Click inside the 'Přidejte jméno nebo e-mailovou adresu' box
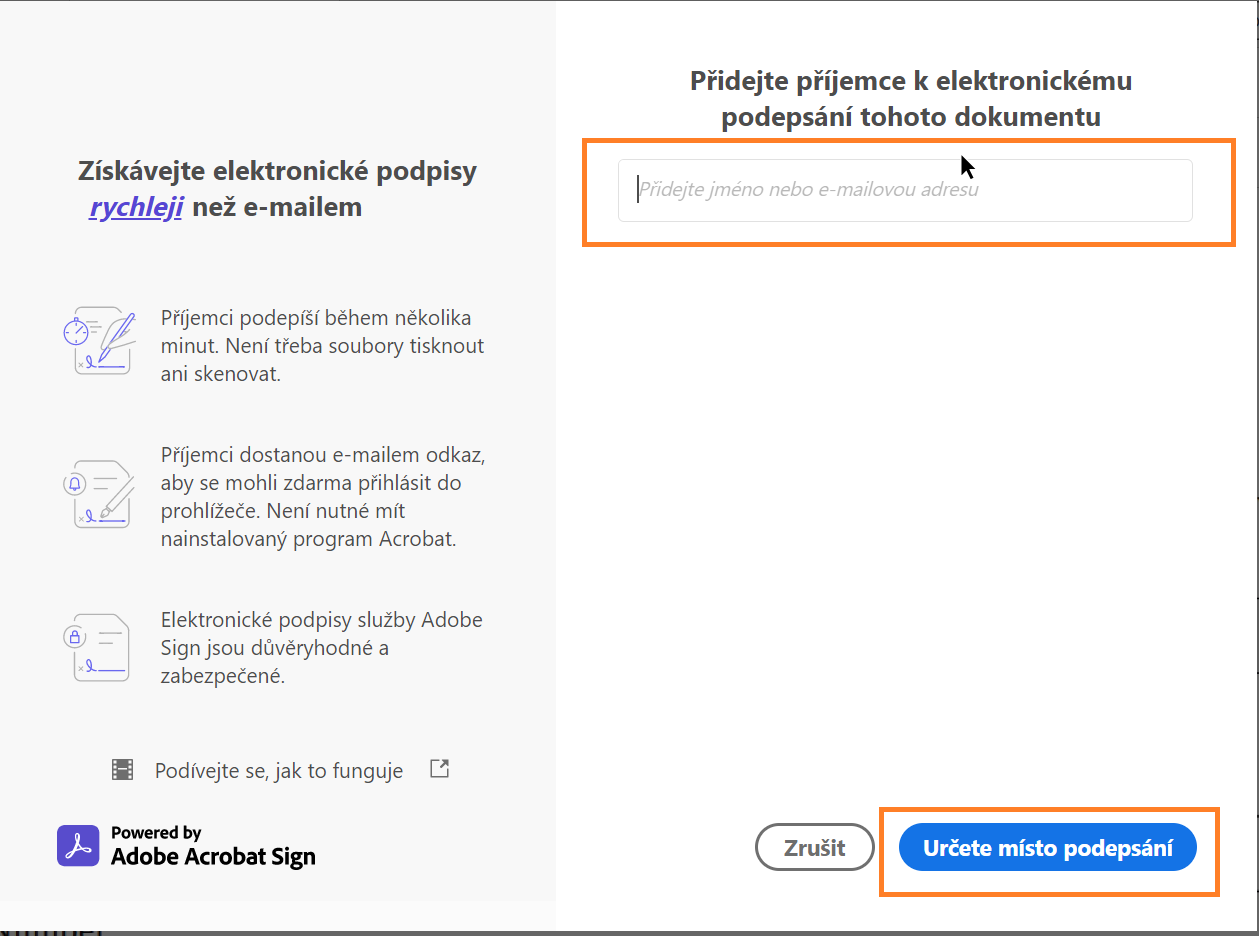 [905, 190]
